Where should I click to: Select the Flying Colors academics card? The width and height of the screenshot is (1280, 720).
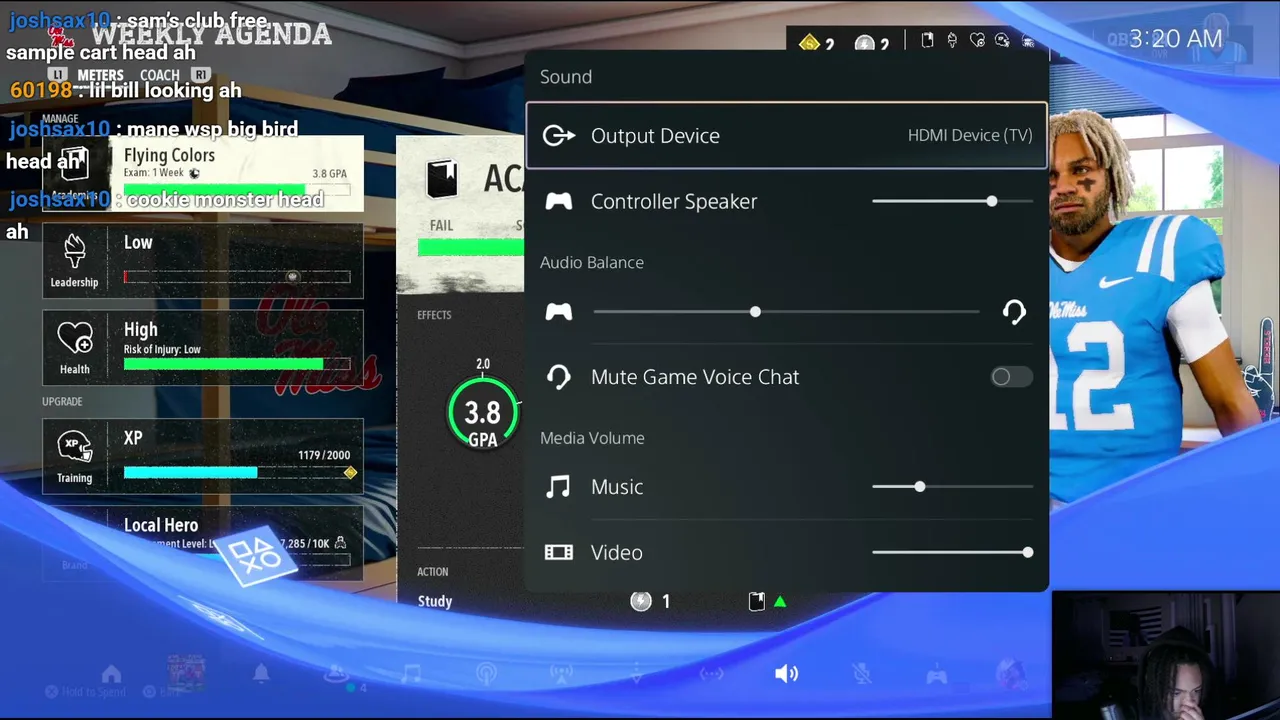pyautogui.click(x=203, y=174)
